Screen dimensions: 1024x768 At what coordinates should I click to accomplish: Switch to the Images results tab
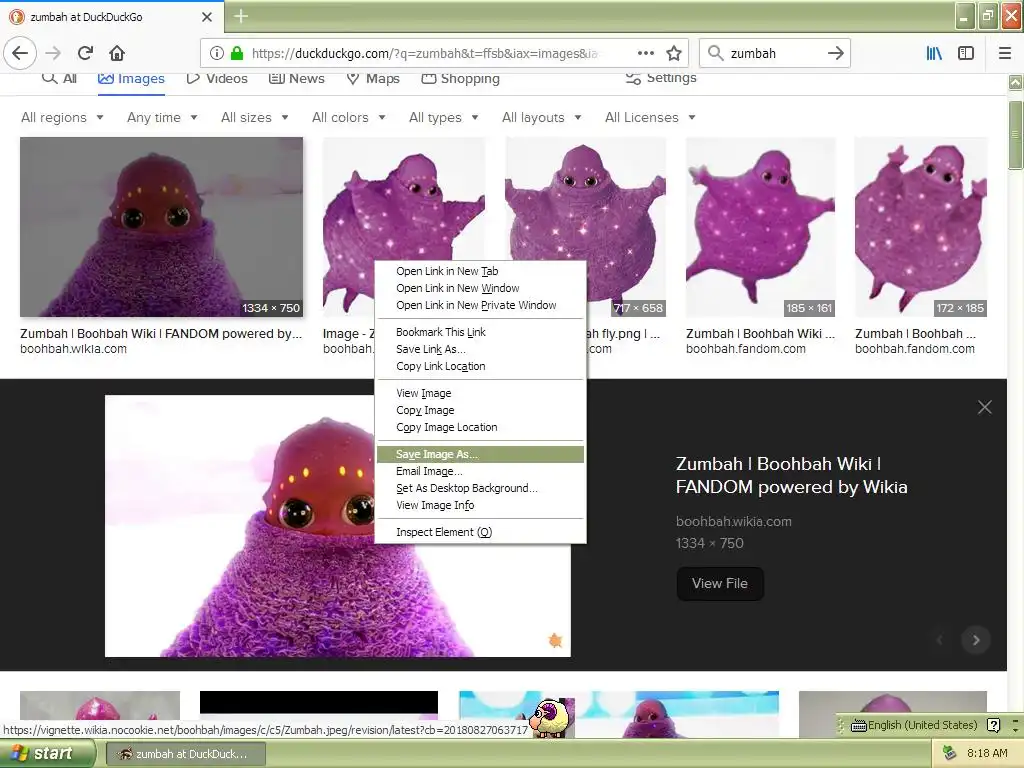coord(131,79)
